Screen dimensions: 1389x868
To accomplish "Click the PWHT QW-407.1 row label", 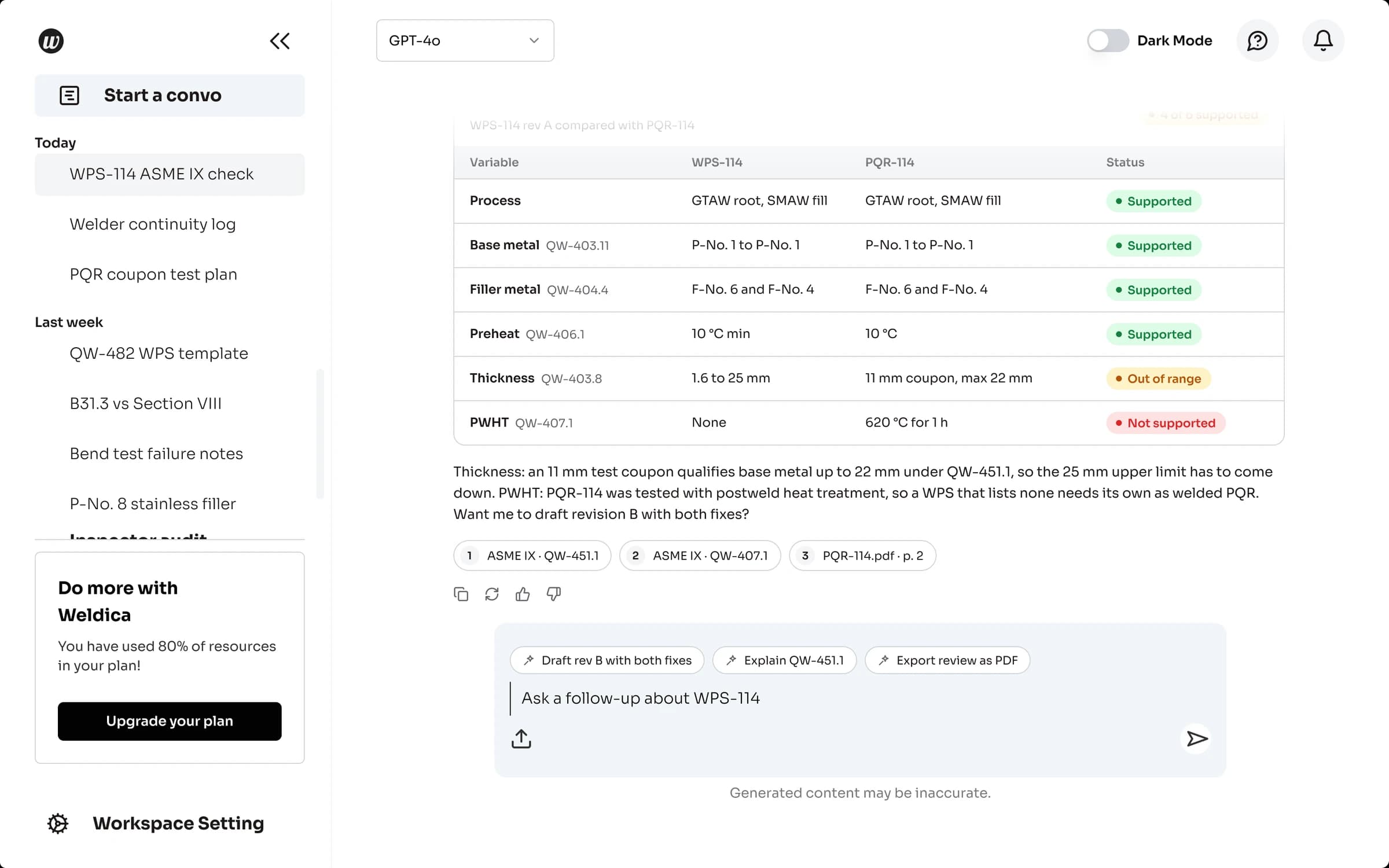I will (x=521, y=422).
